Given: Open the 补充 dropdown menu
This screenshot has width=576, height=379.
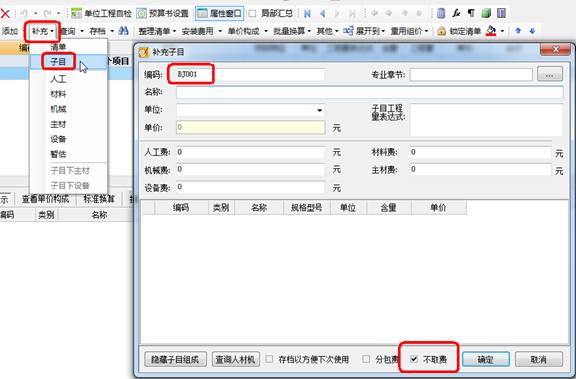Looking at the screenshot, I should (43, 31).
